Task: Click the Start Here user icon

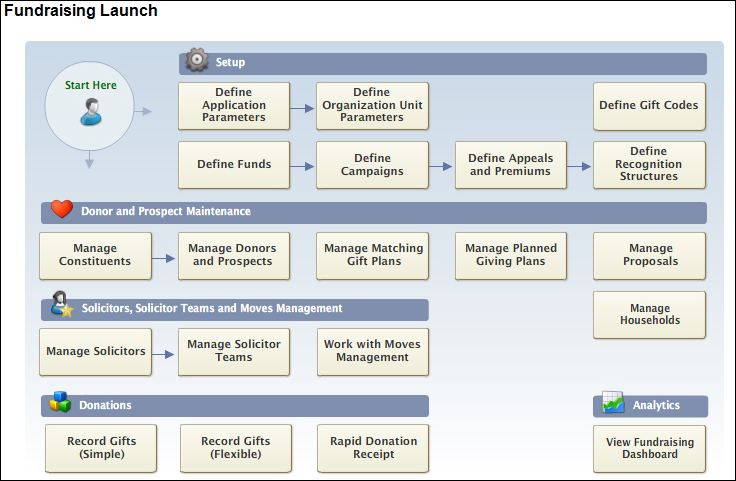Action: (91, 110)
